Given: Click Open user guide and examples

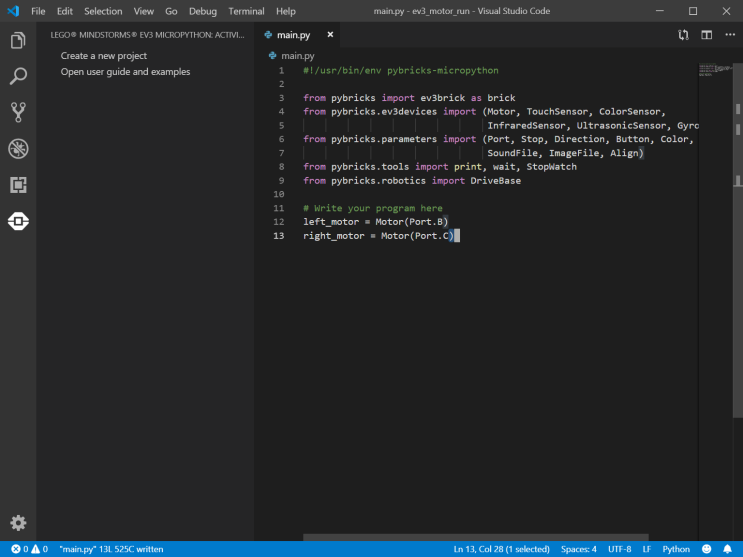Looking at the screenshot, I should pyautogui.click(x=125, y=72).
